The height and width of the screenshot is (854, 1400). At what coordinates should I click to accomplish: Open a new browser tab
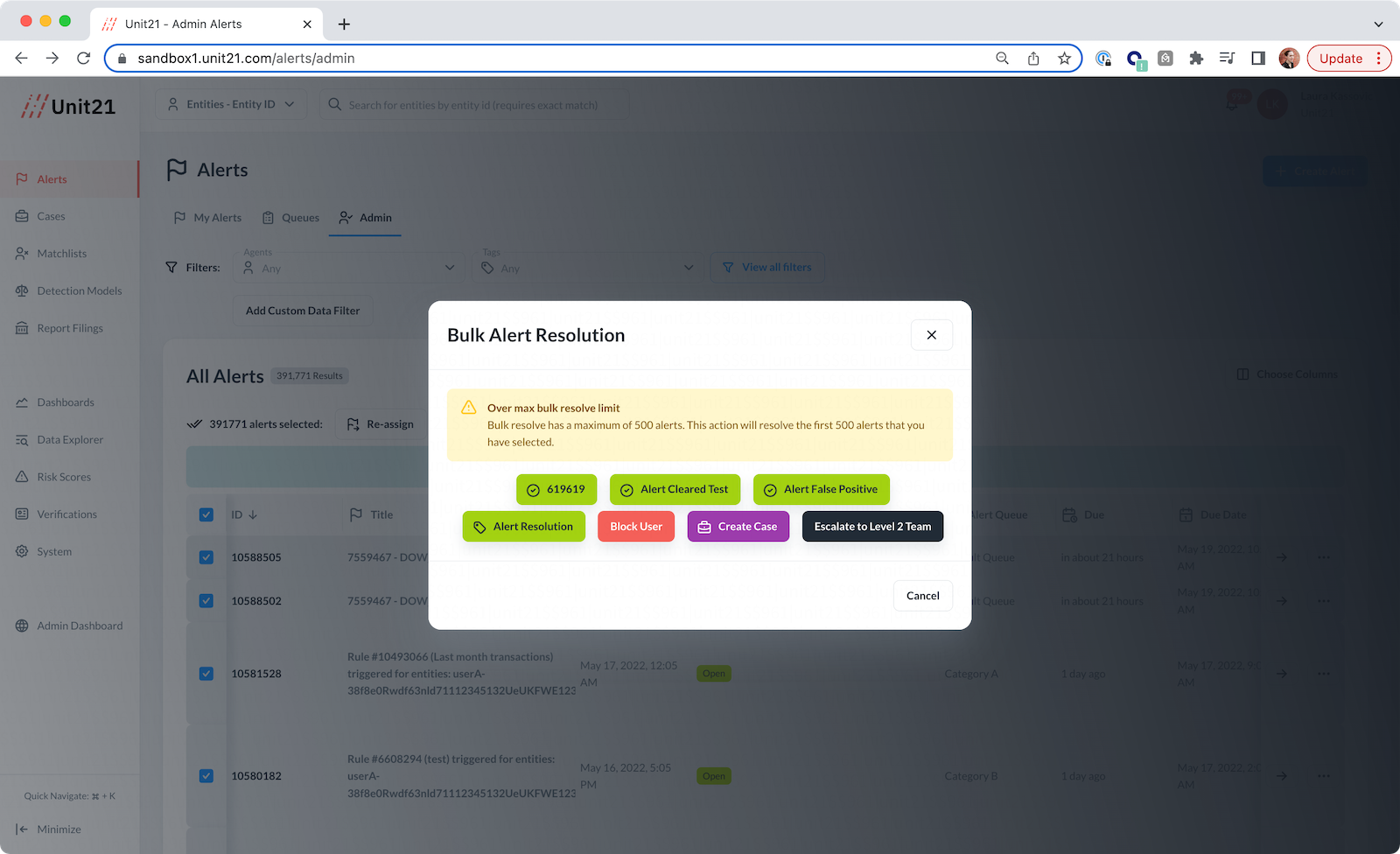click(344, 24)
